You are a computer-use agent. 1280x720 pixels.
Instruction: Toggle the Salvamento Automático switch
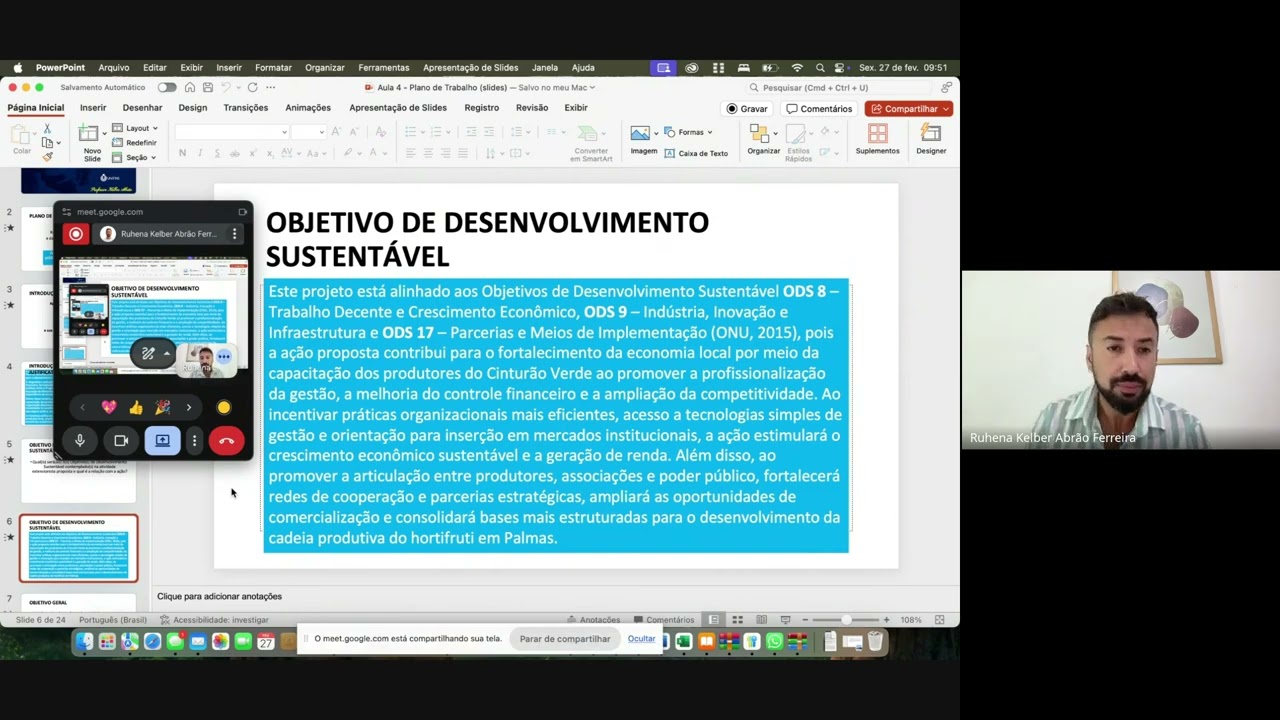click(166, 88)
